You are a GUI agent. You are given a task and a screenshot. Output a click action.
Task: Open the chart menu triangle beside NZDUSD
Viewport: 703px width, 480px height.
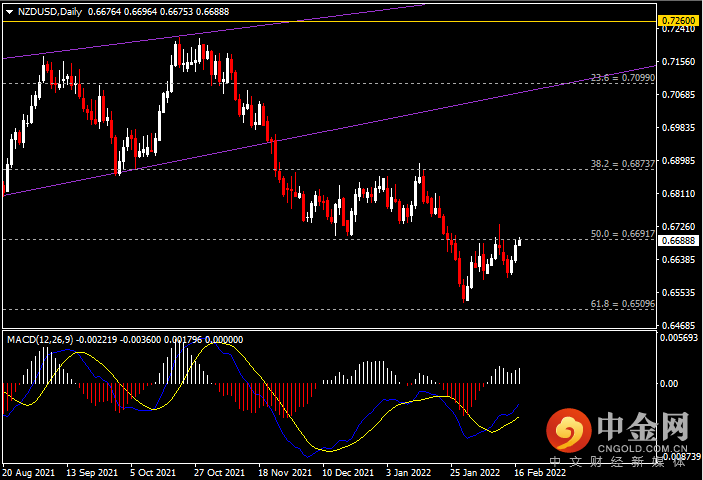point(9,12)
